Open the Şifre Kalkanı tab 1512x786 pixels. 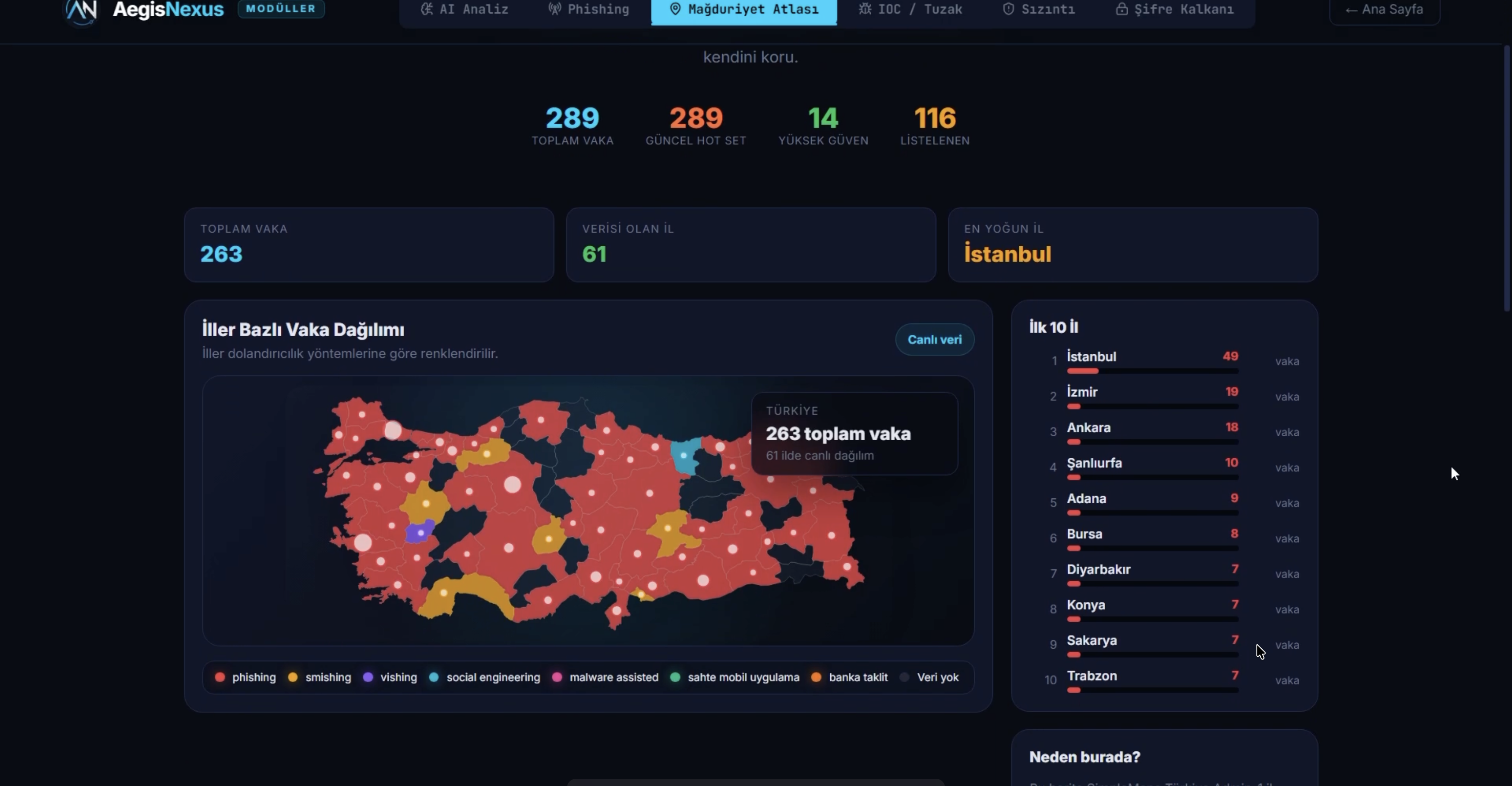tap(1174, 9)
